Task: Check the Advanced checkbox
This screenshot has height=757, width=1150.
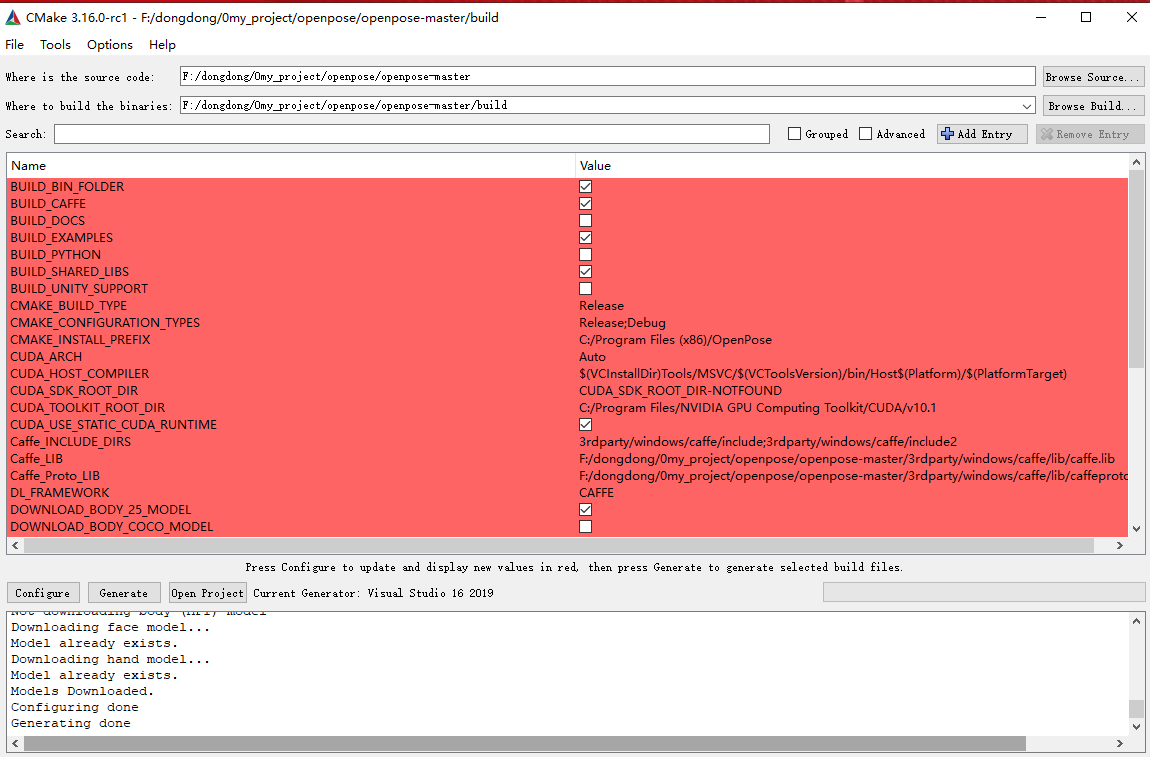Action: 865,134
